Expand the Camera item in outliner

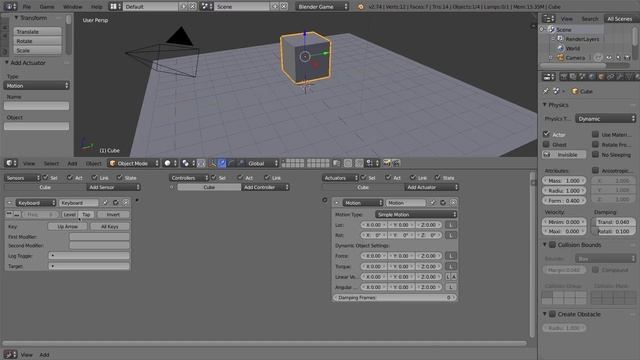point(550,58)
